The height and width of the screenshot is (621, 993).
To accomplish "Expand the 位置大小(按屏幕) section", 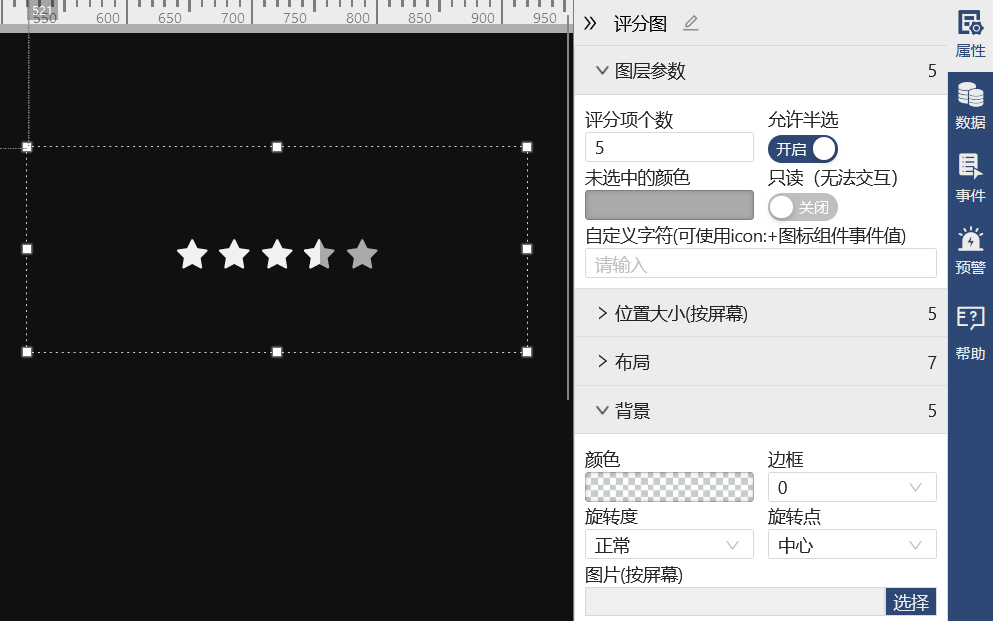I will click(761, 313).
